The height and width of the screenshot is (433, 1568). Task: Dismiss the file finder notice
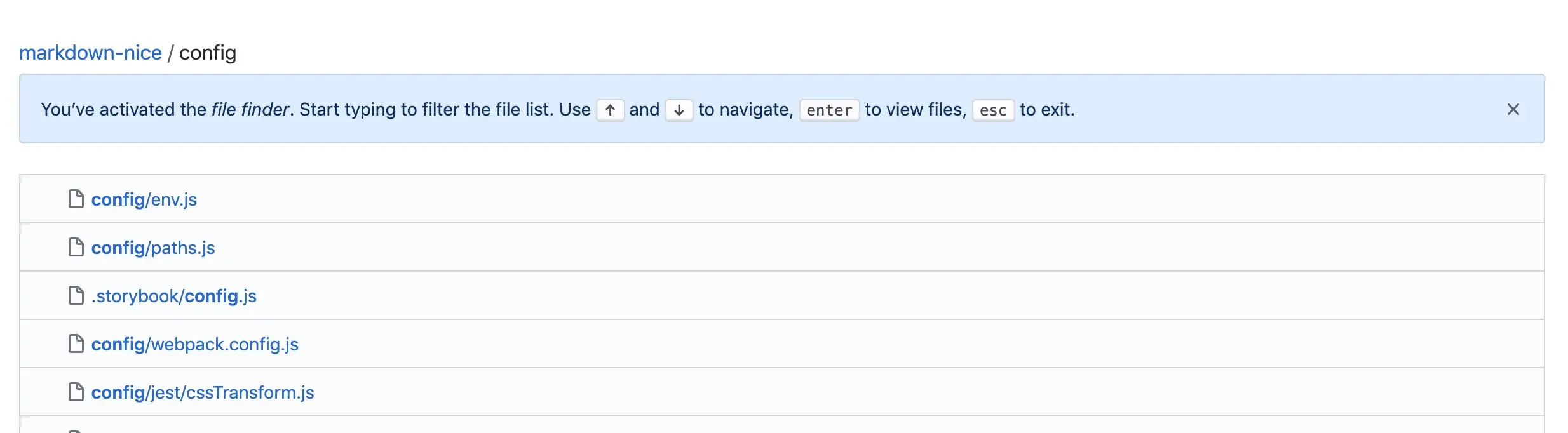(x=1513, y=110)
